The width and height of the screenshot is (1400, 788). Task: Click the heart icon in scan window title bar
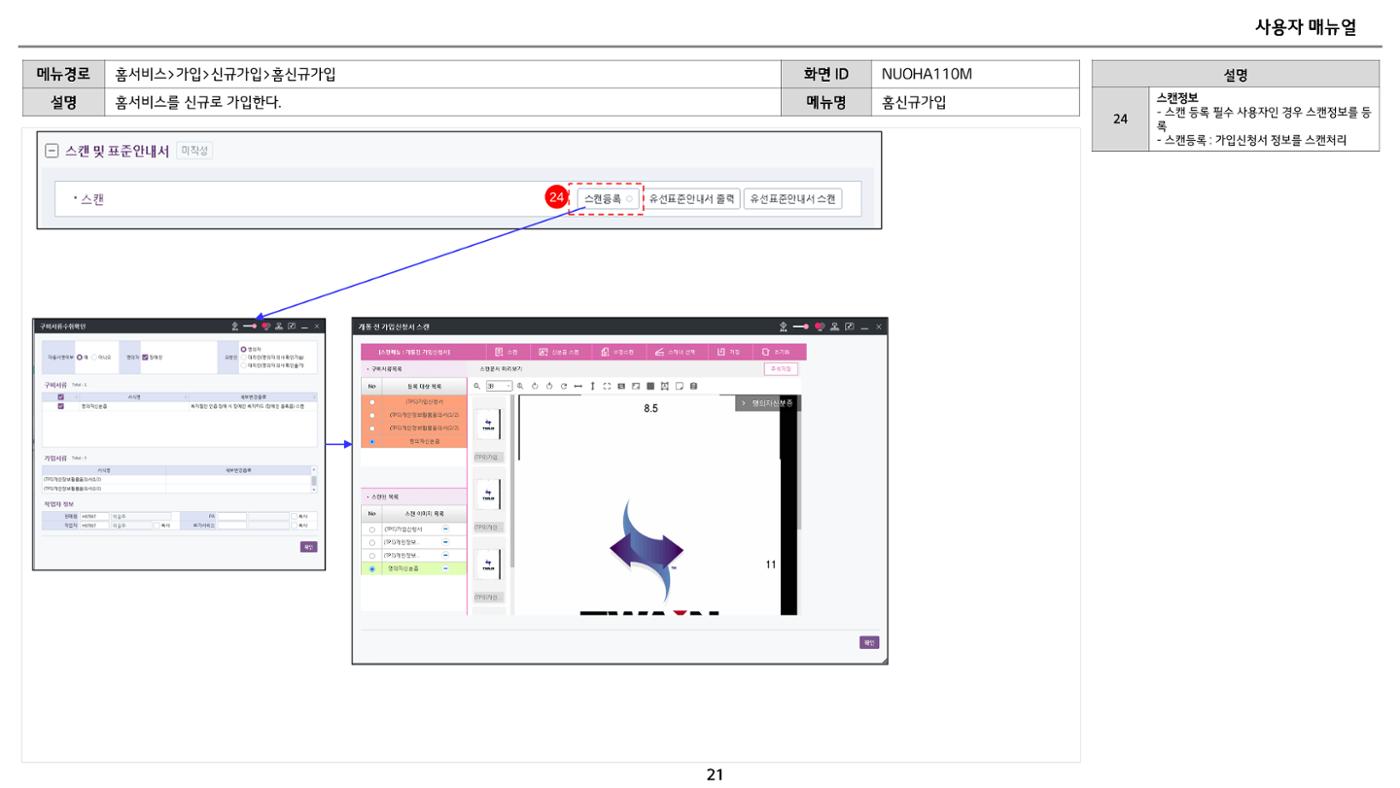[x=819, y=327]
